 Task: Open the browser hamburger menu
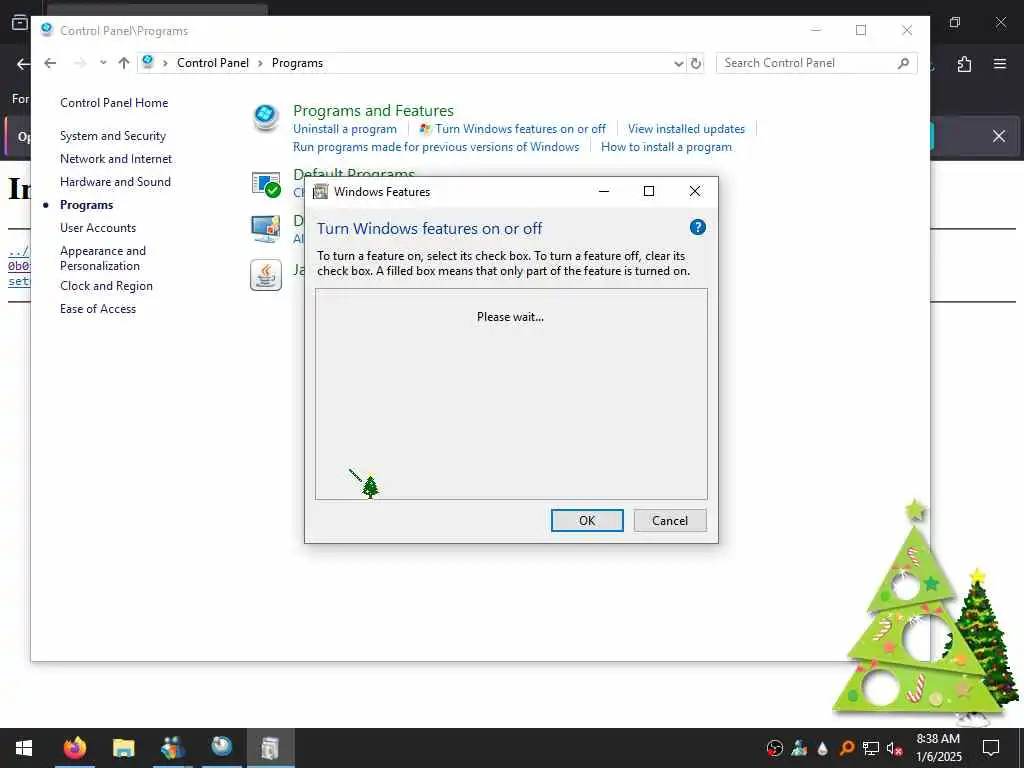[x=999, y=64]
